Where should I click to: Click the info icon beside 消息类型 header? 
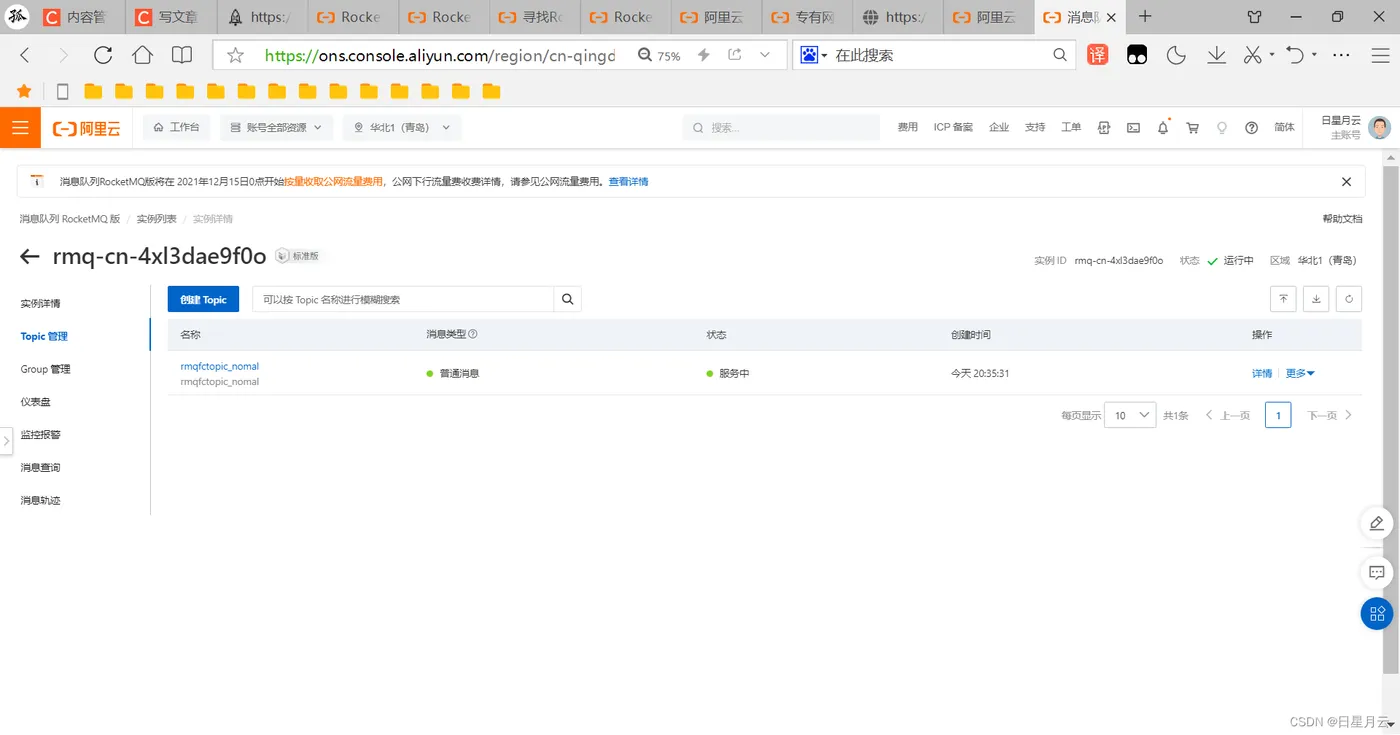[473, 335]
